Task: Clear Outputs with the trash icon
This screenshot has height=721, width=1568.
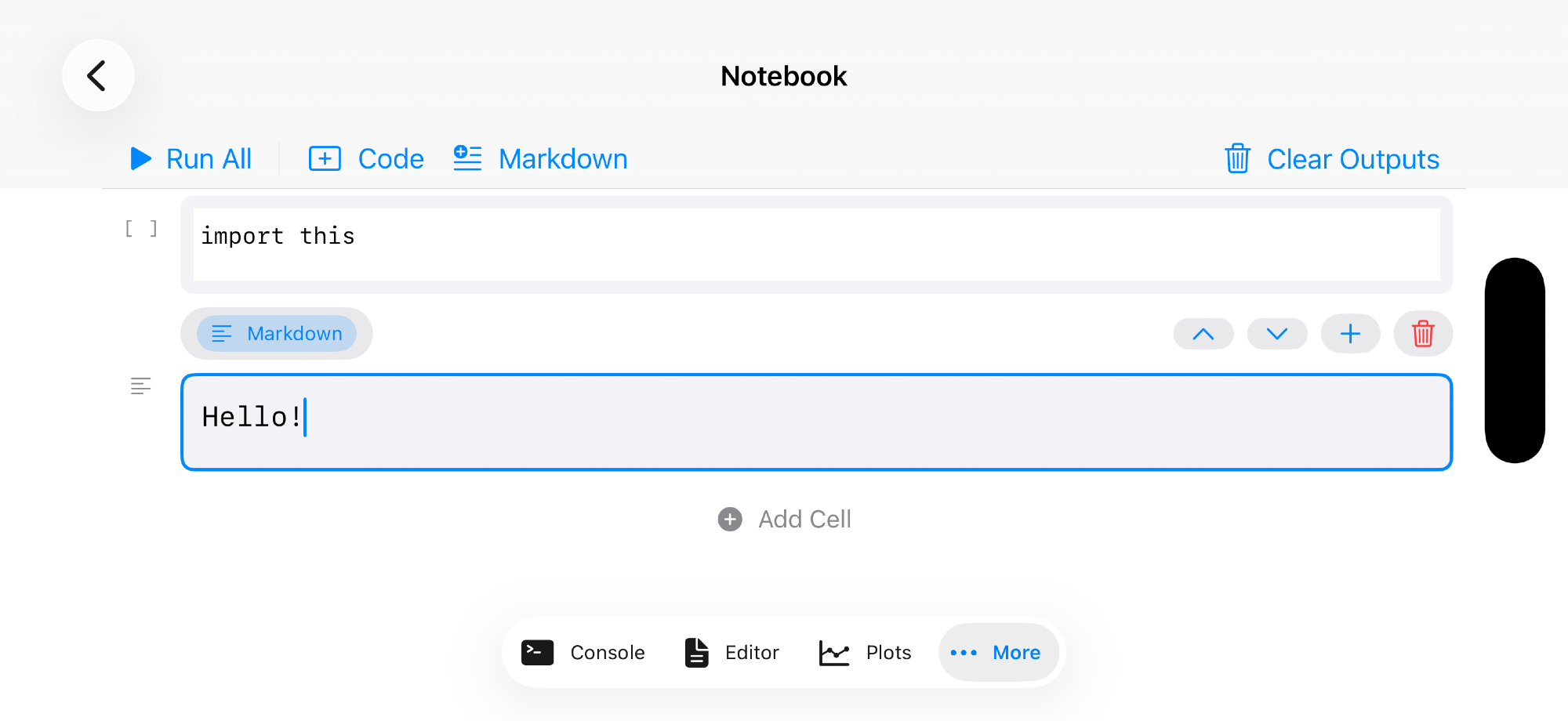Action: click(x=1237, y=159)
